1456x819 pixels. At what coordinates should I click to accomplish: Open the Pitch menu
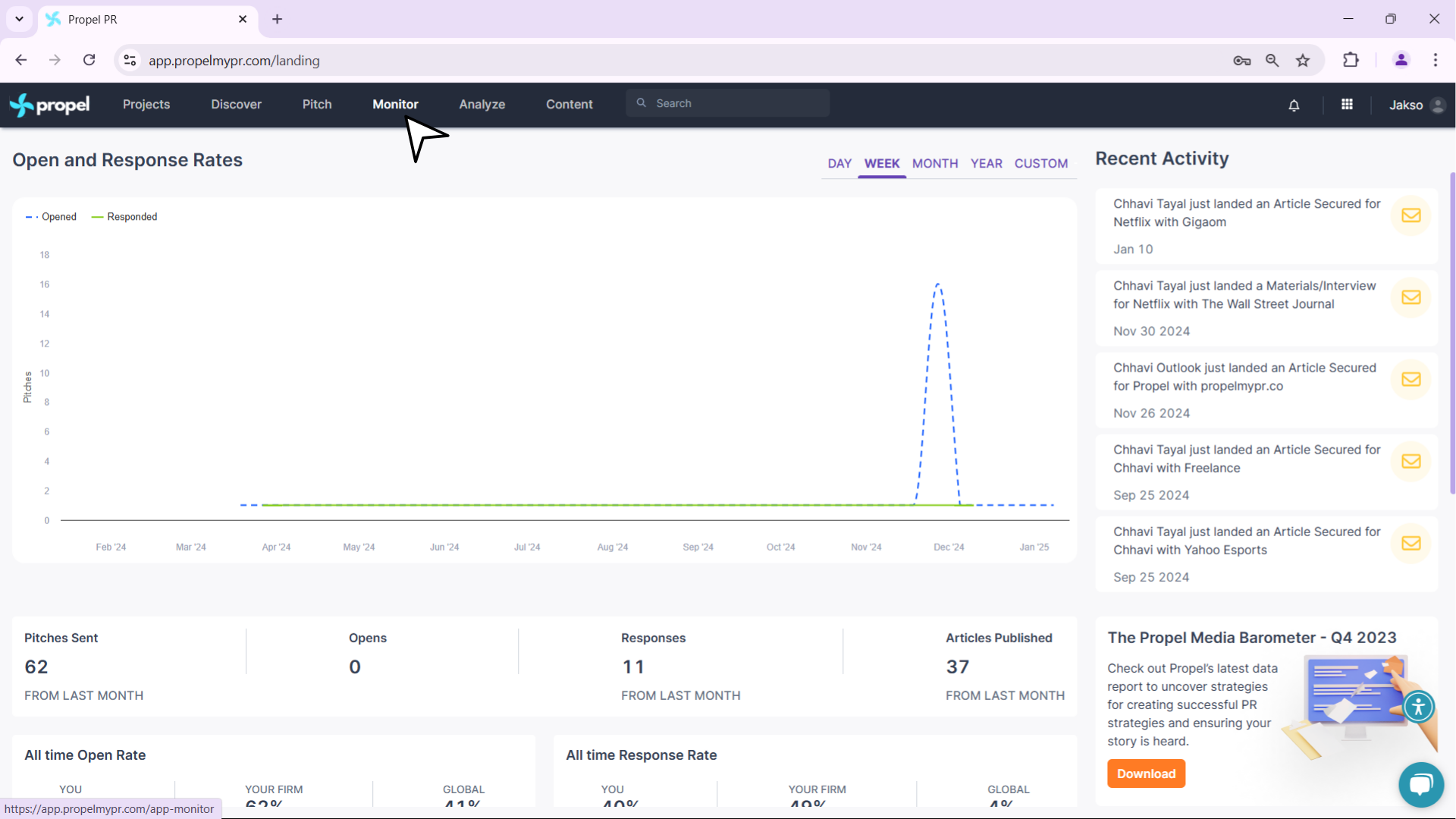[317, 105]
